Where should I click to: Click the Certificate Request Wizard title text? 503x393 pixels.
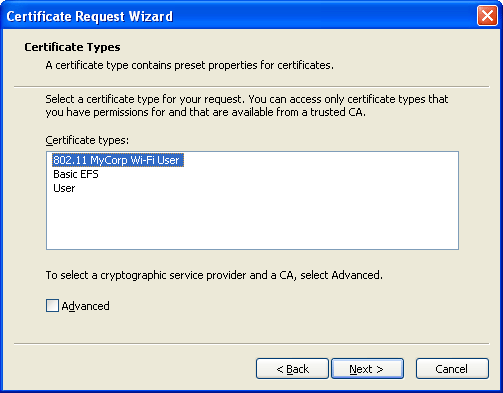[x=90, y=16]
